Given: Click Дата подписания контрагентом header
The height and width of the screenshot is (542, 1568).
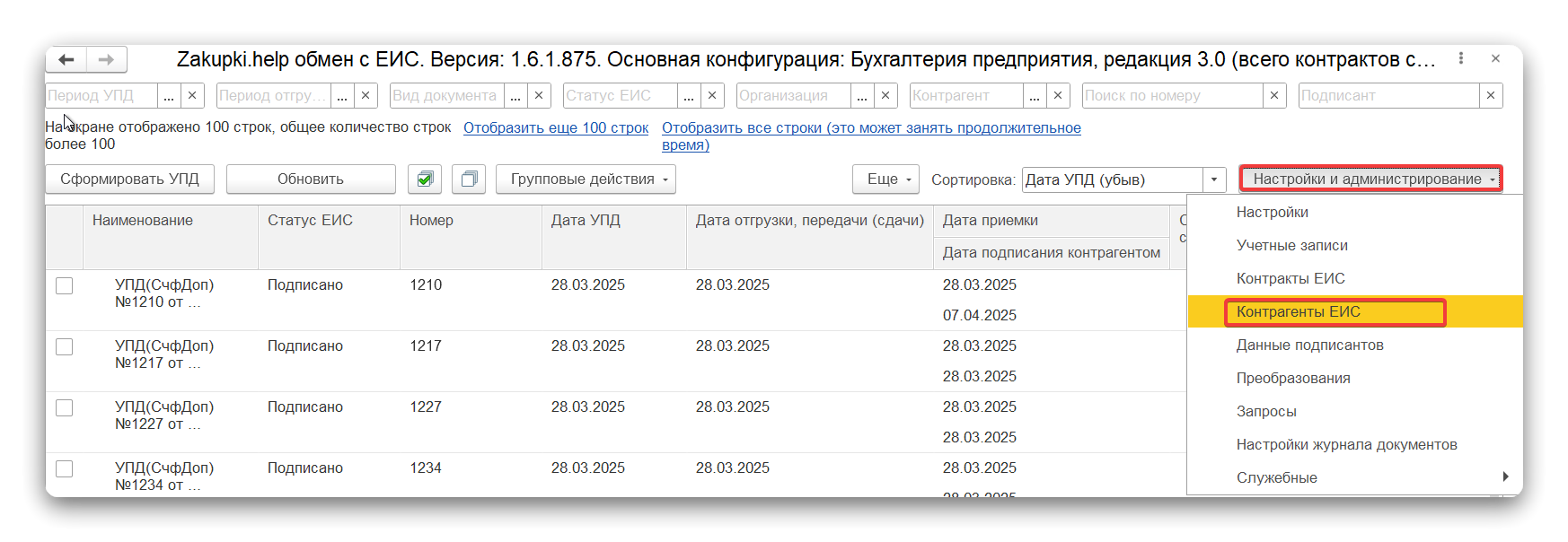Looking at the screenshot, I should pos(1053,253).
